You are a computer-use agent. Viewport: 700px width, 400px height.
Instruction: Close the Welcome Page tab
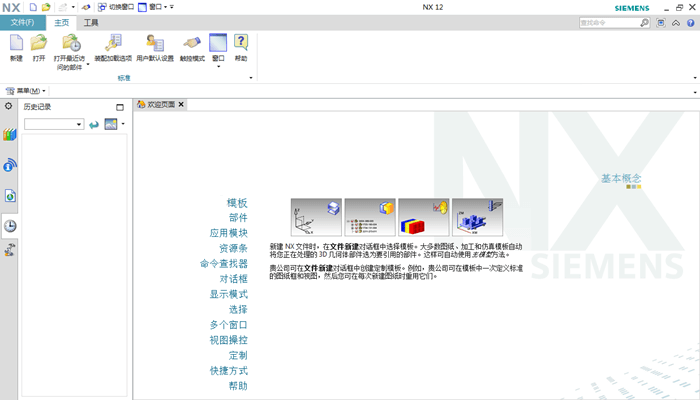coord(181,104)
